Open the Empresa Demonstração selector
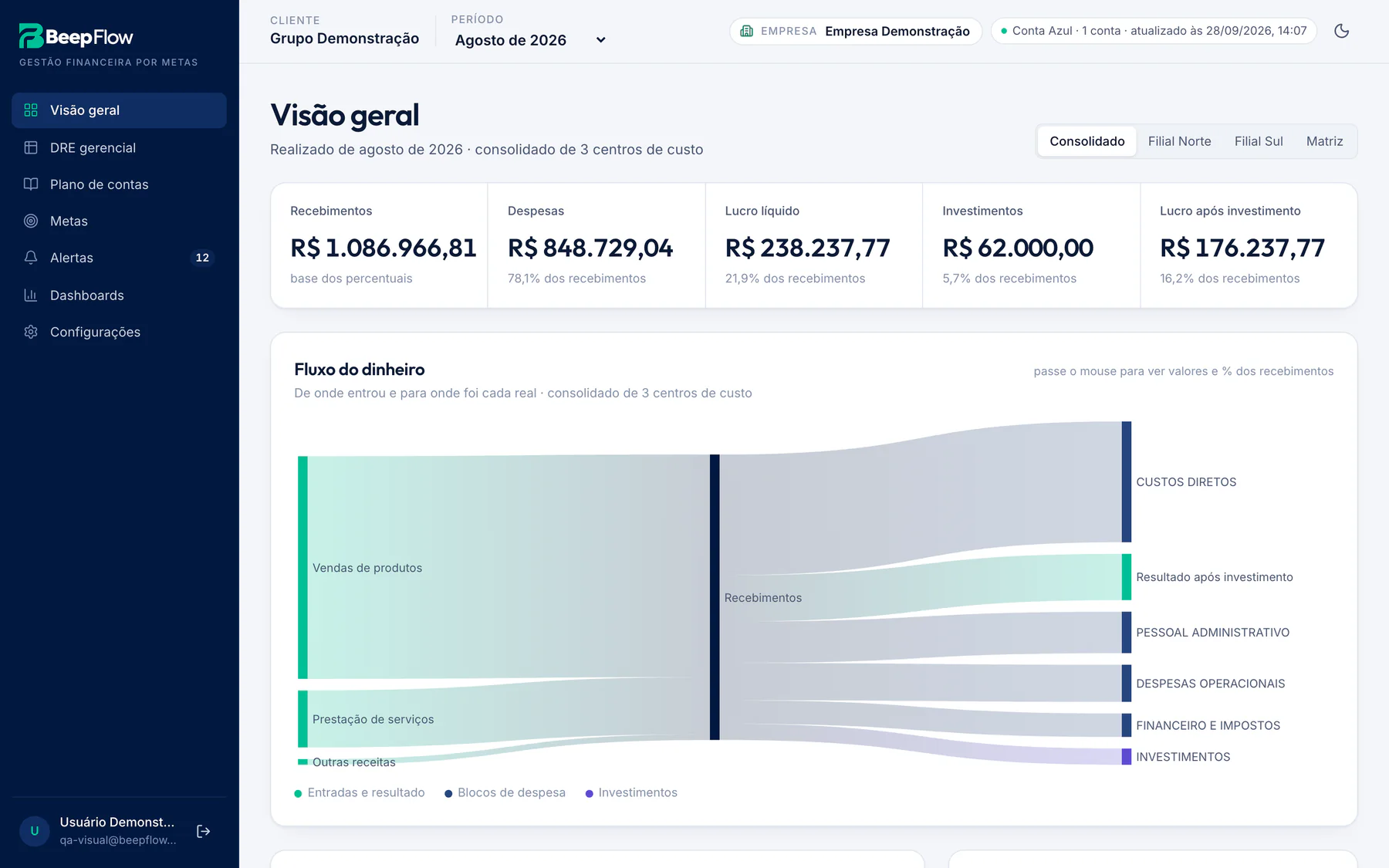This screenshot has height=868, width=1389. (x=856, y=31)
